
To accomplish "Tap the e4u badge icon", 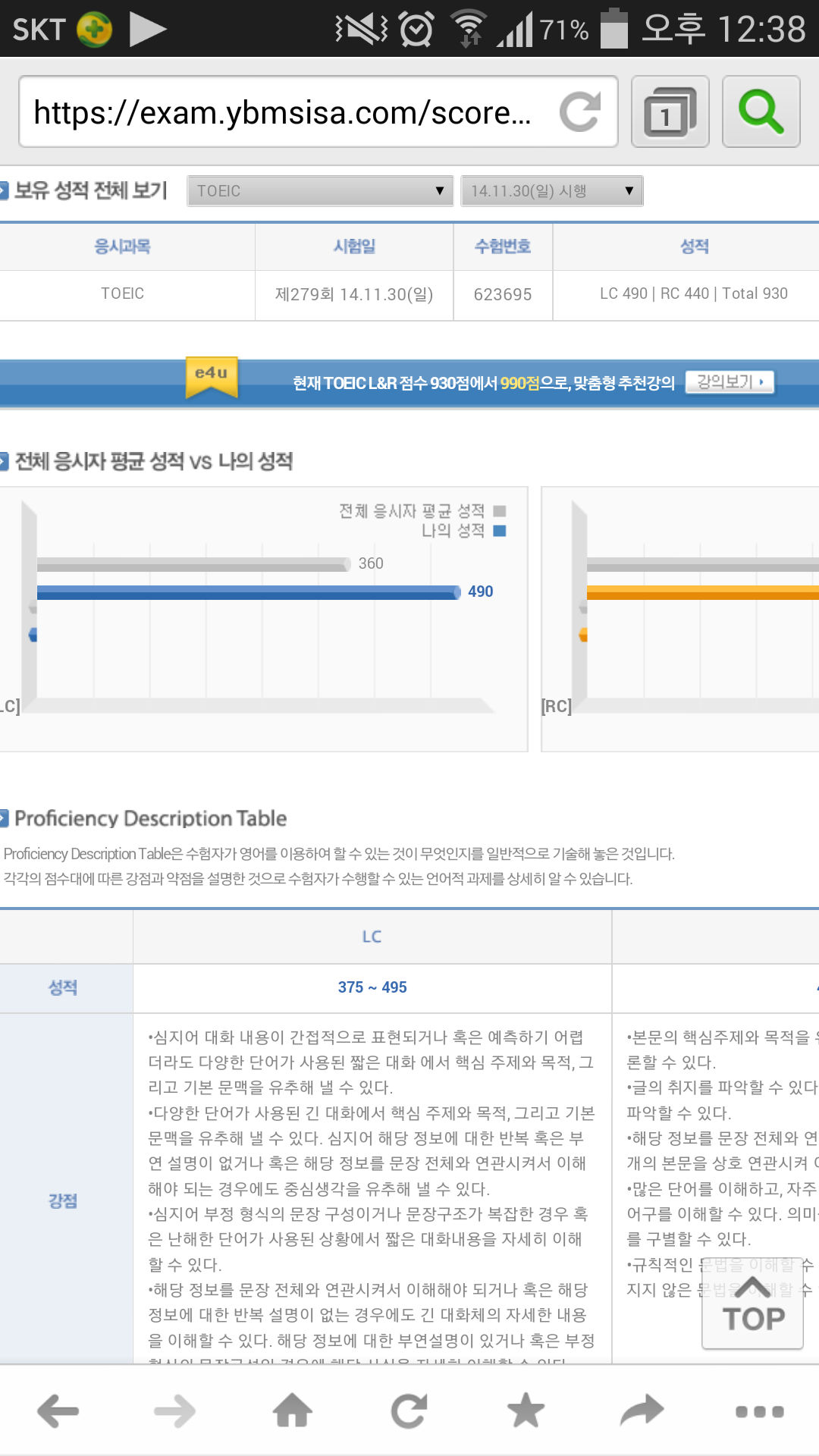I will click(x=212, y=378).
